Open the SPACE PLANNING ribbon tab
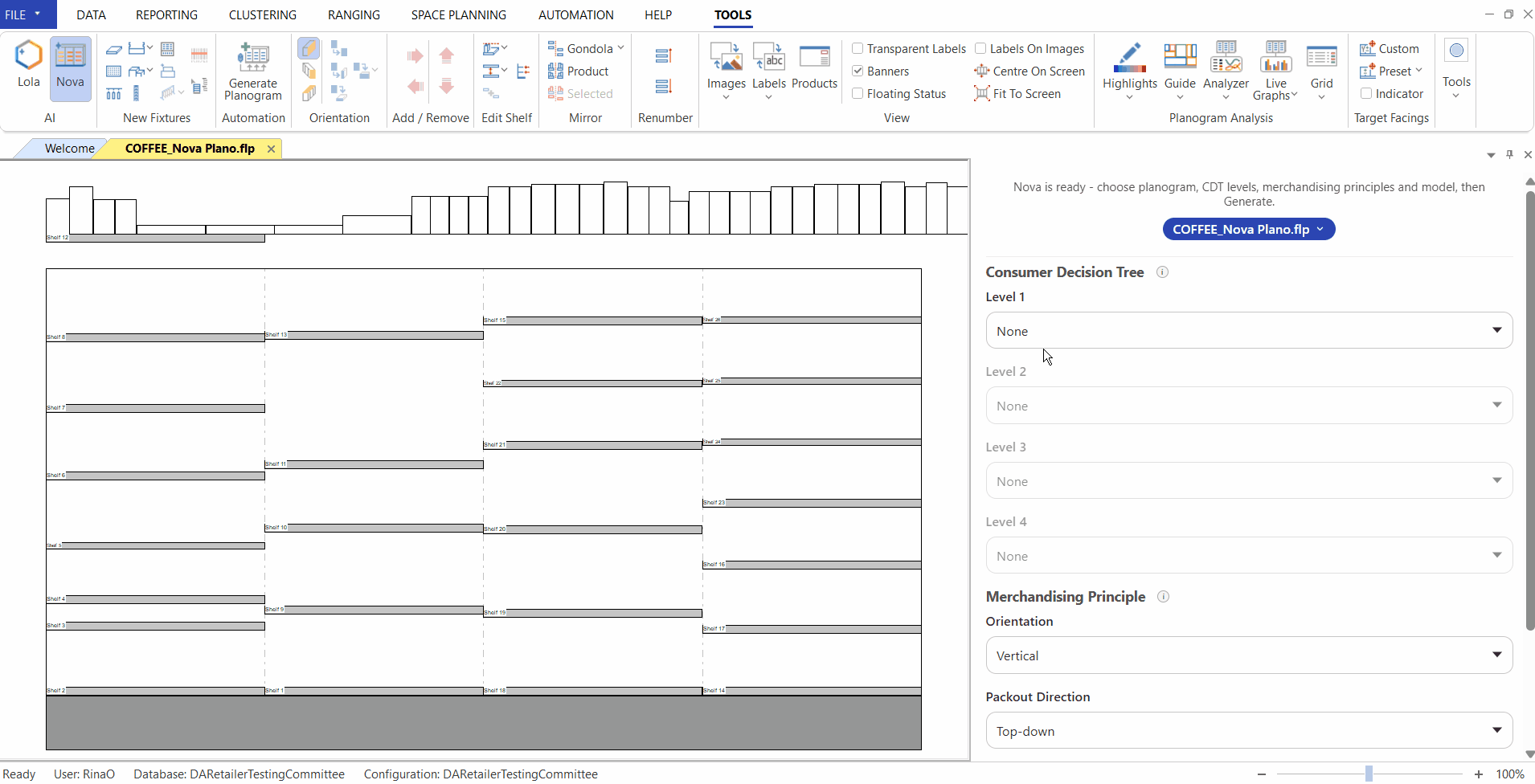Screen dimensions: 1535x784 point(458,15)
